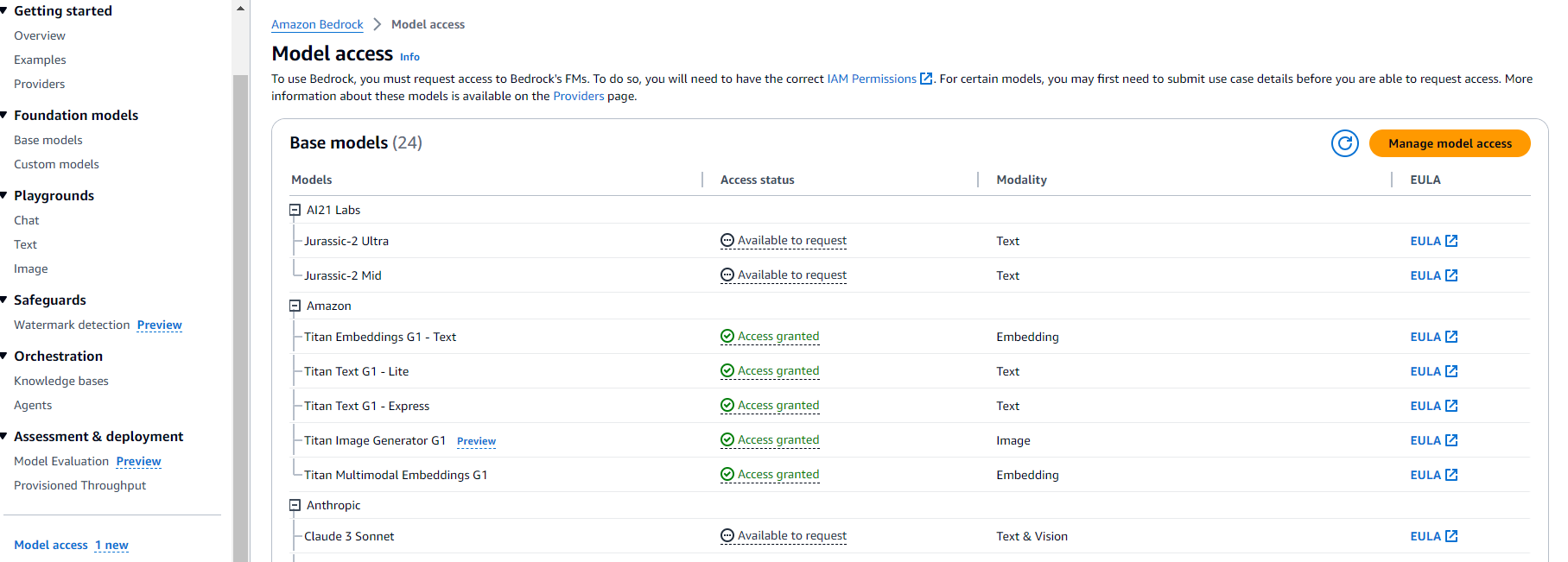
Task: Click the Claude 3 Sonnet EULA external icon
Action: click(1451, 536)
